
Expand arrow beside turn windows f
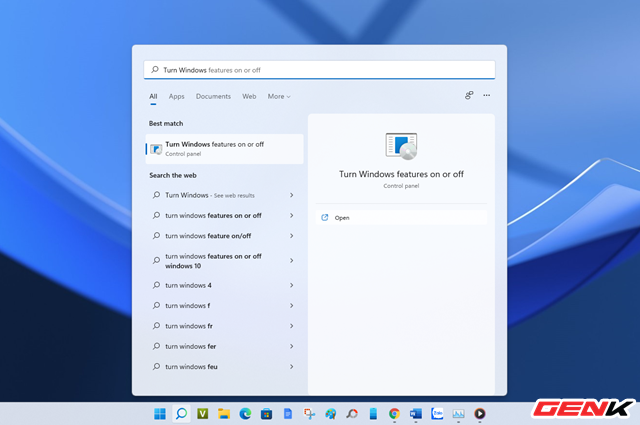[291, 306]
